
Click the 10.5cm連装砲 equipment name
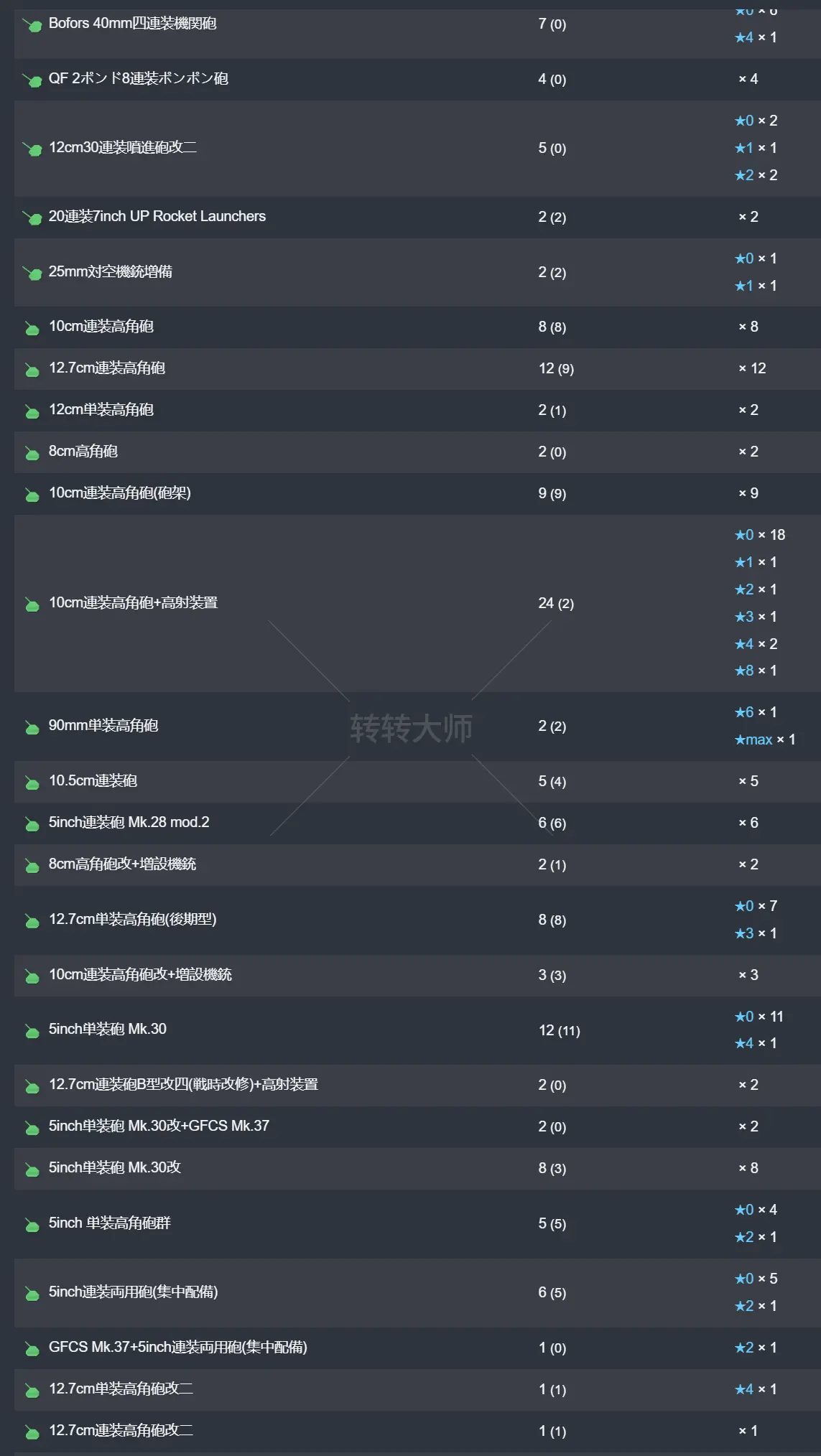pyautogui.click(x=93, y=780)
